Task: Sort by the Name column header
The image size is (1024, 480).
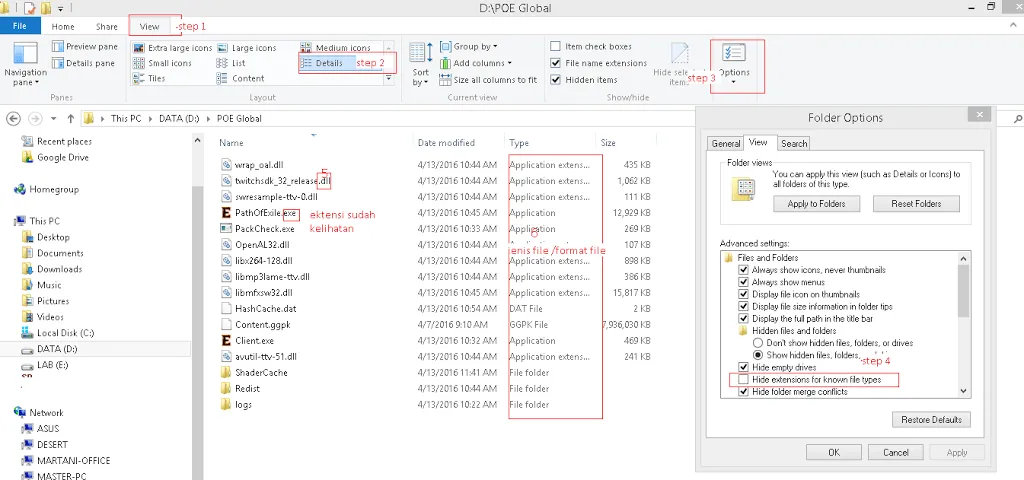Action: point(231,143)
